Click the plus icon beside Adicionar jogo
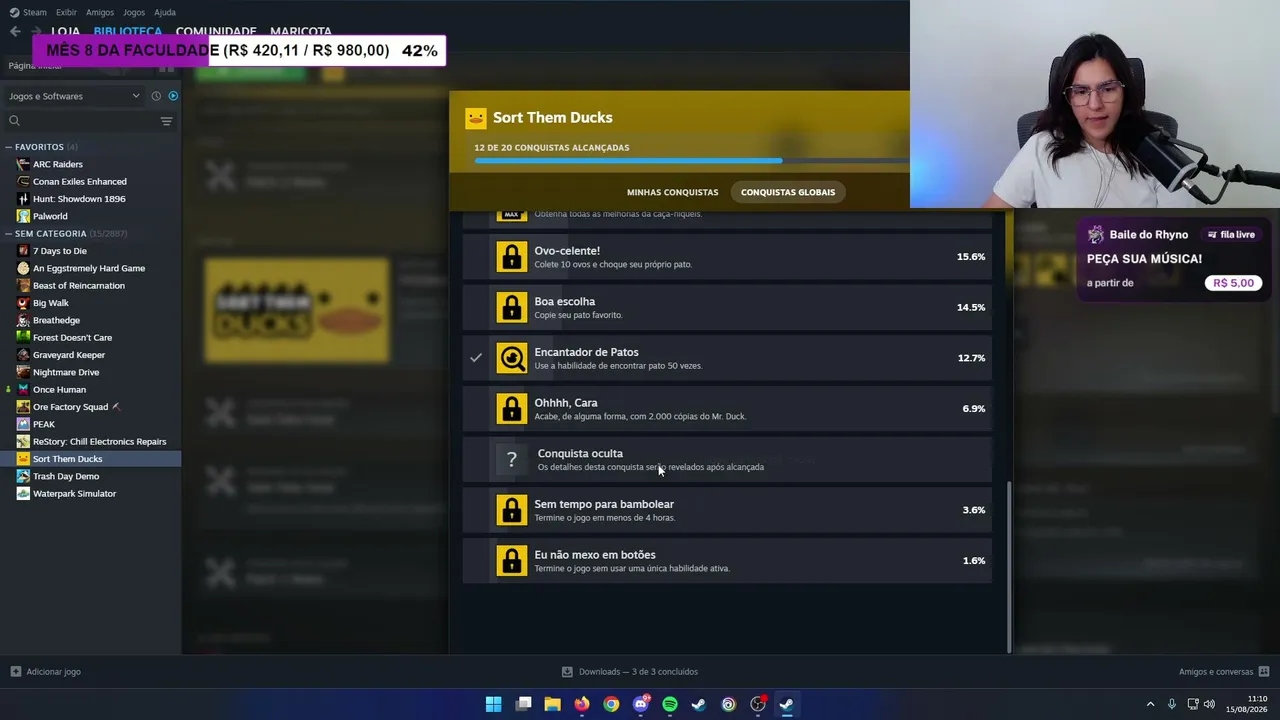This screenshot has width=1280, height=720. pos(15,672)
